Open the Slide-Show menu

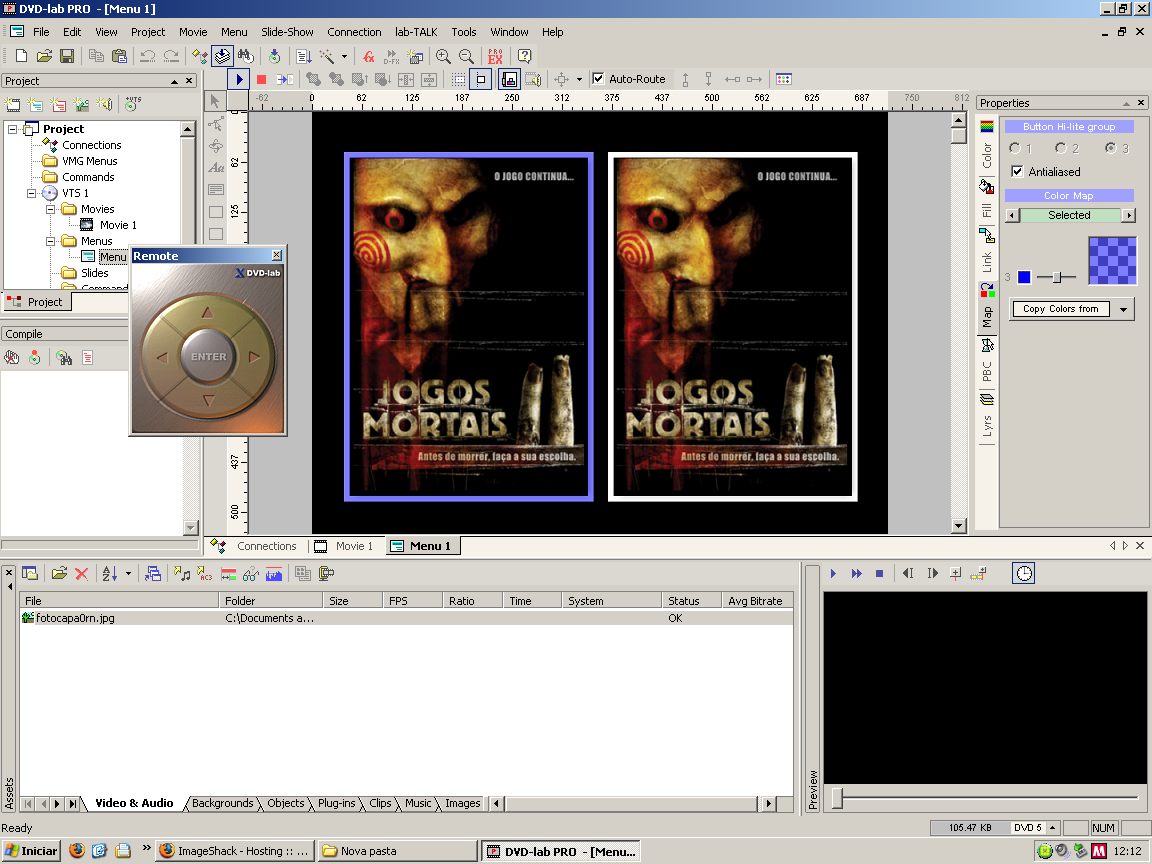287,32
